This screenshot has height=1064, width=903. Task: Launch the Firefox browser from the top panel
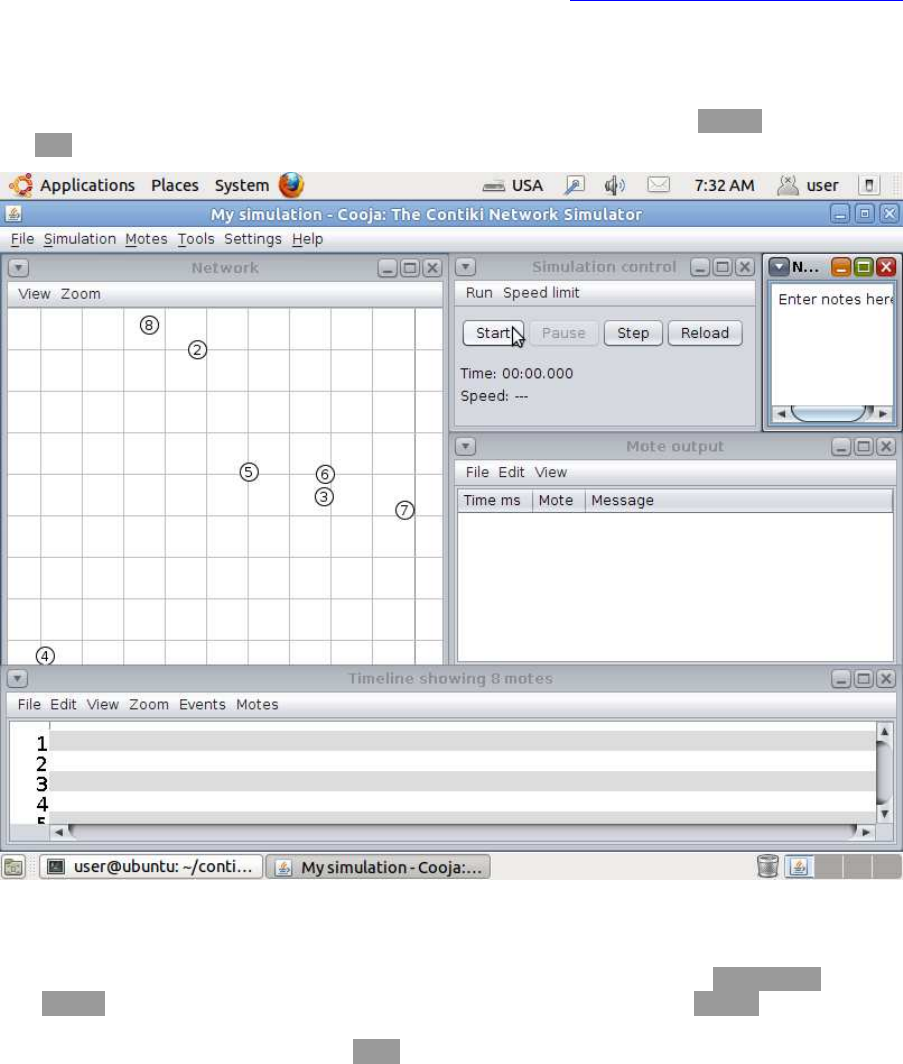point(292,185)
